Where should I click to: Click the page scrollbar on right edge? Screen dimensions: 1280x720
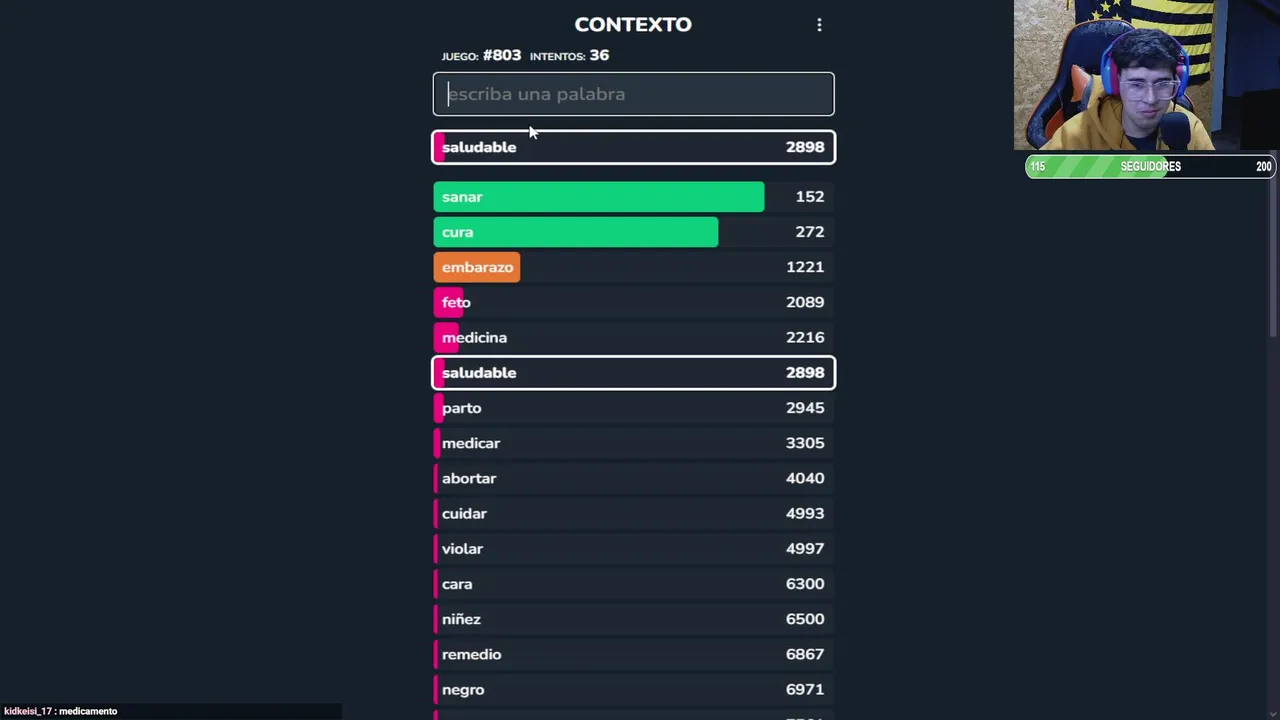1274,170
